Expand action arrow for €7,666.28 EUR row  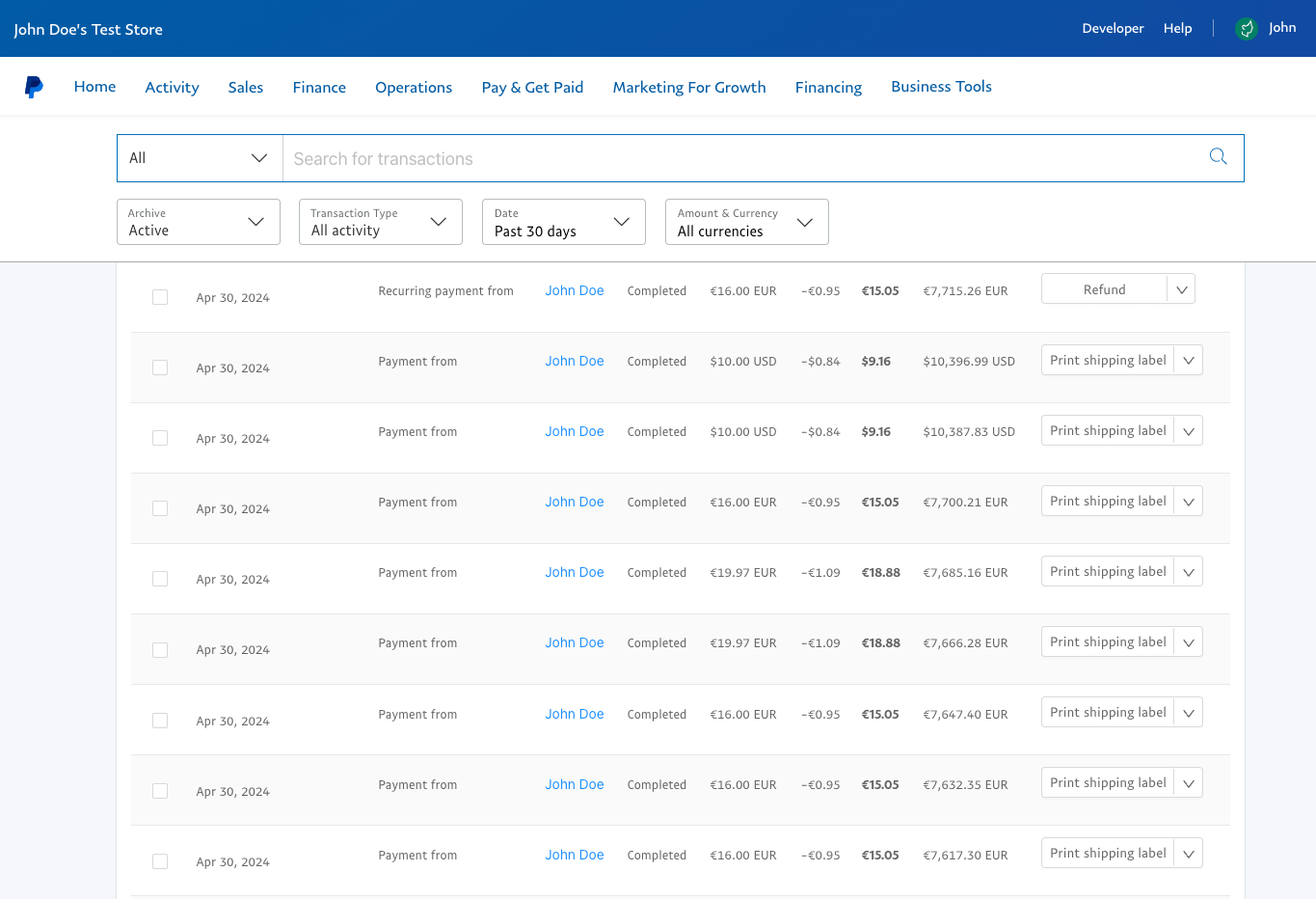pos(1189,642)
